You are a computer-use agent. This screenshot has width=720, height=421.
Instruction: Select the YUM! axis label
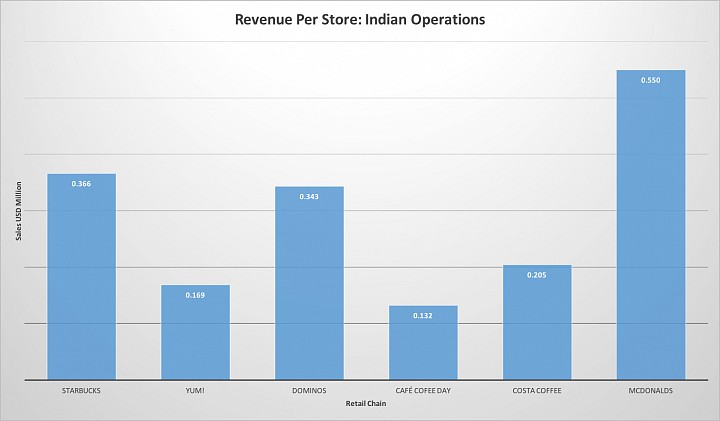point(195,391)
